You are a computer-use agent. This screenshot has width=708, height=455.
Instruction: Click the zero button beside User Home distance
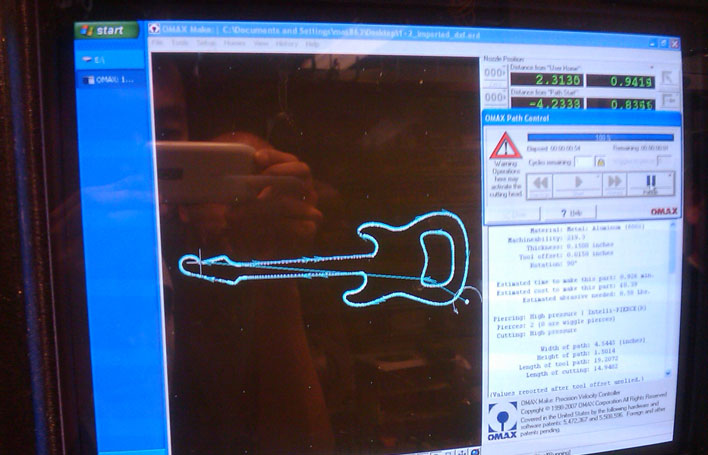495,75
